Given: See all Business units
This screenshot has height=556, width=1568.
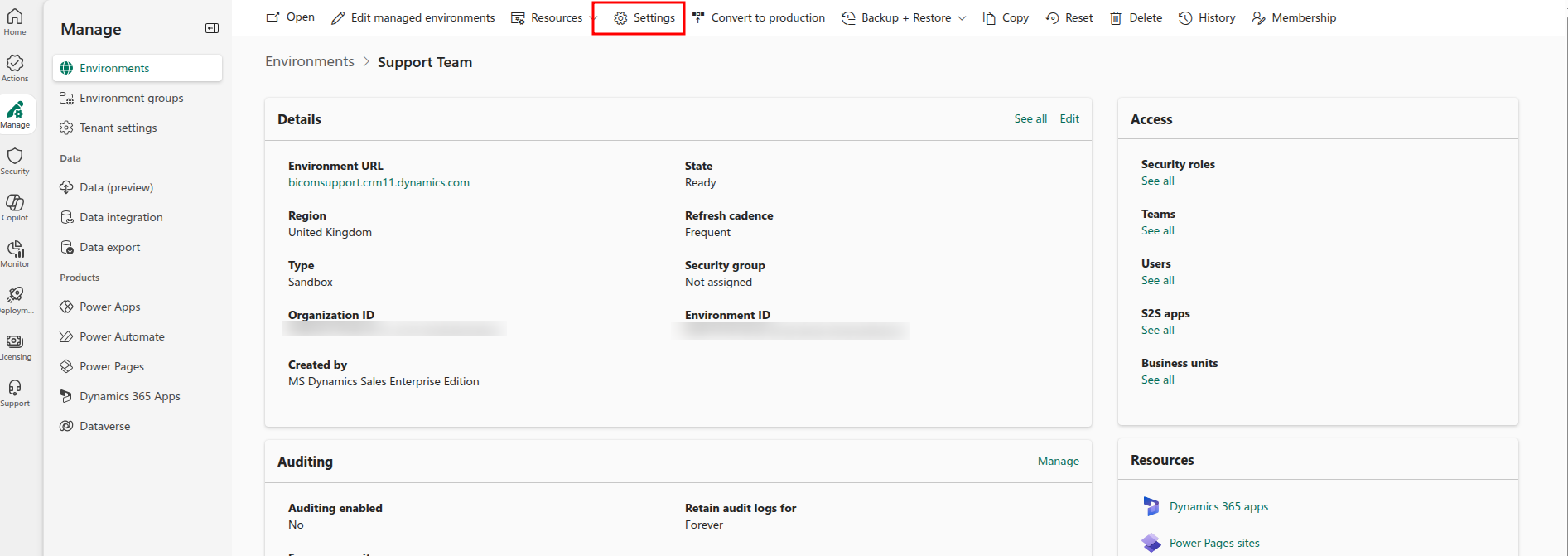Looking at the screenshot, I should click(x=1157, y=380).
